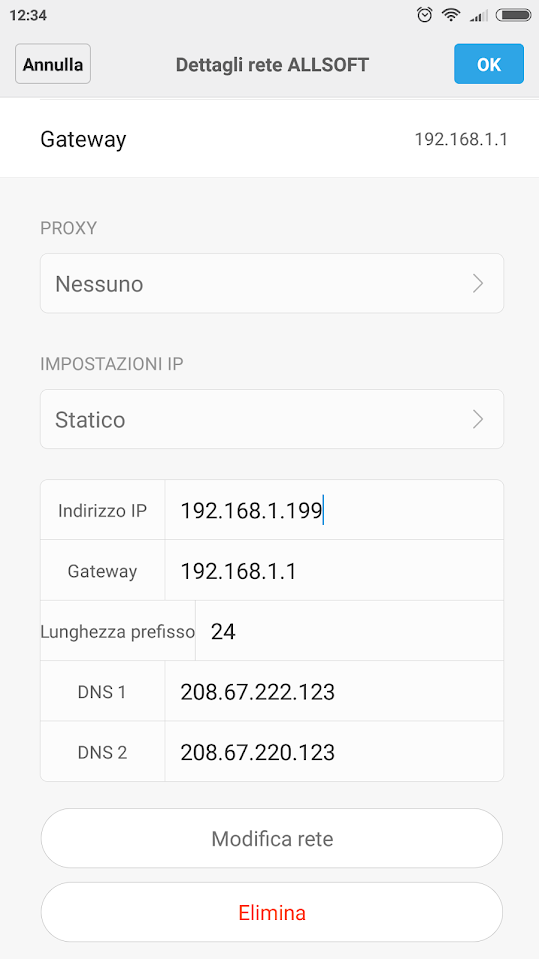Edit the Lunghezza prefisso field
The height and width of the screenshot is (959, 539).
[x=349, y=631]
